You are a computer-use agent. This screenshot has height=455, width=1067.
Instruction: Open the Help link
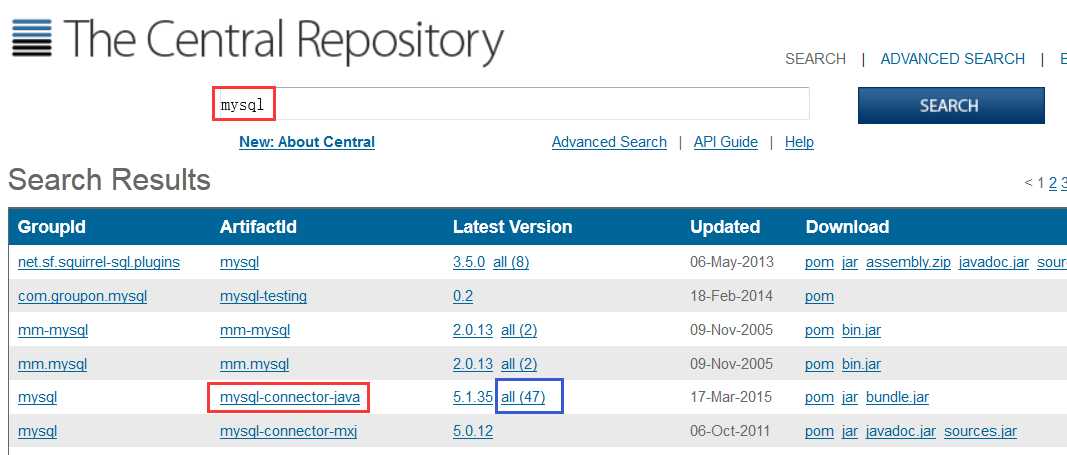(x=799, y=142)
